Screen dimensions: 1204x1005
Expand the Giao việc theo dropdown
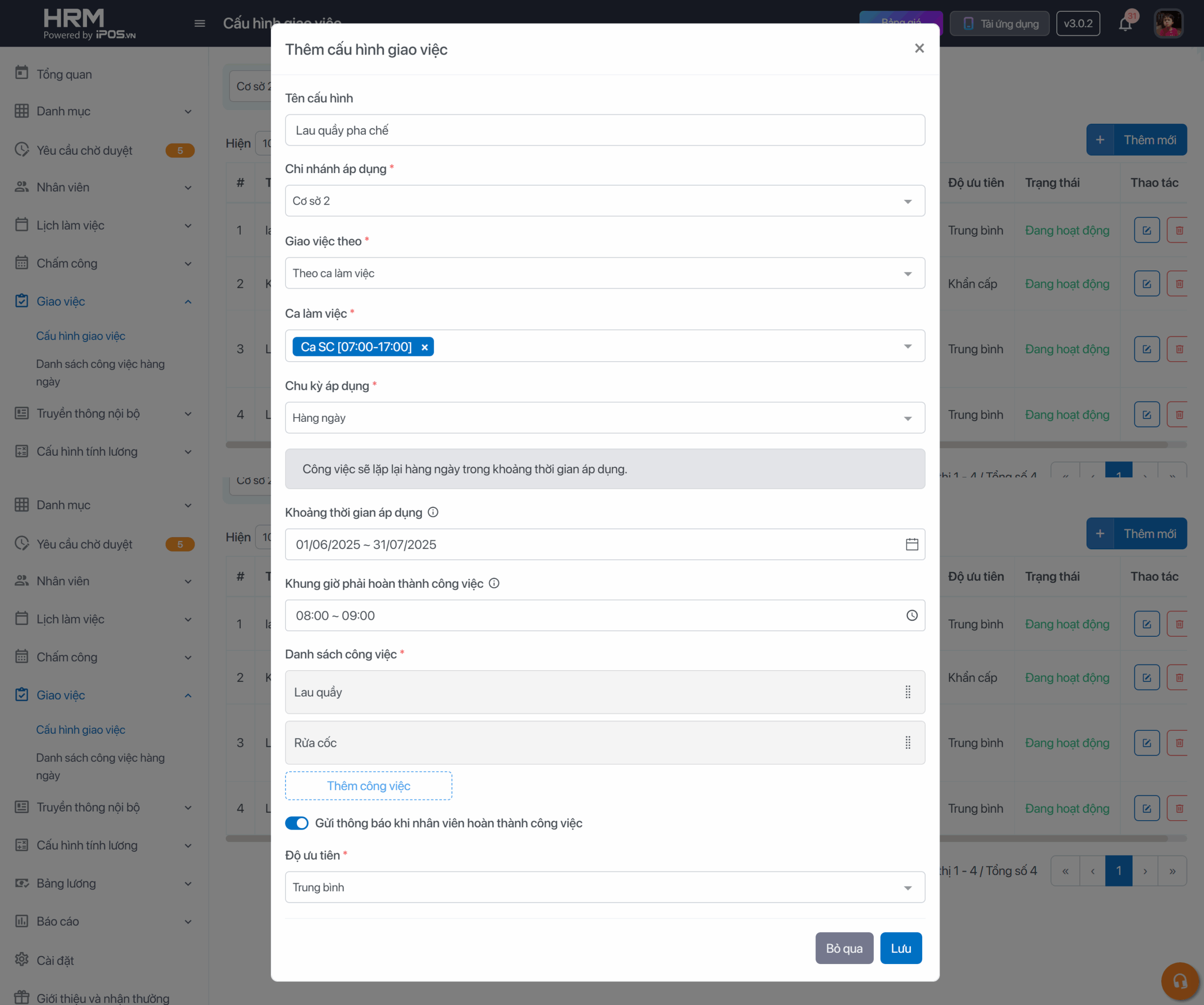point(604,273)
